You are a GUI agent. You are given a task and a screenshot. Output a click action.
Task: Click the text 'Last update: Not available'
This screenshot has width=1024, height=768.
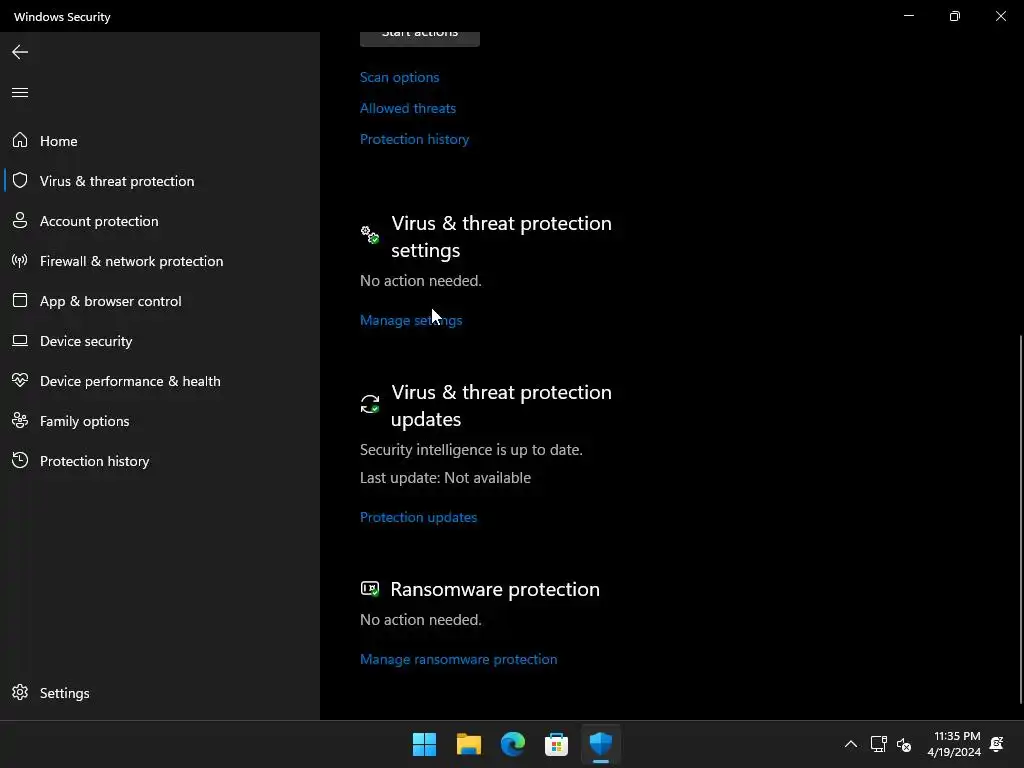[445, 477]
